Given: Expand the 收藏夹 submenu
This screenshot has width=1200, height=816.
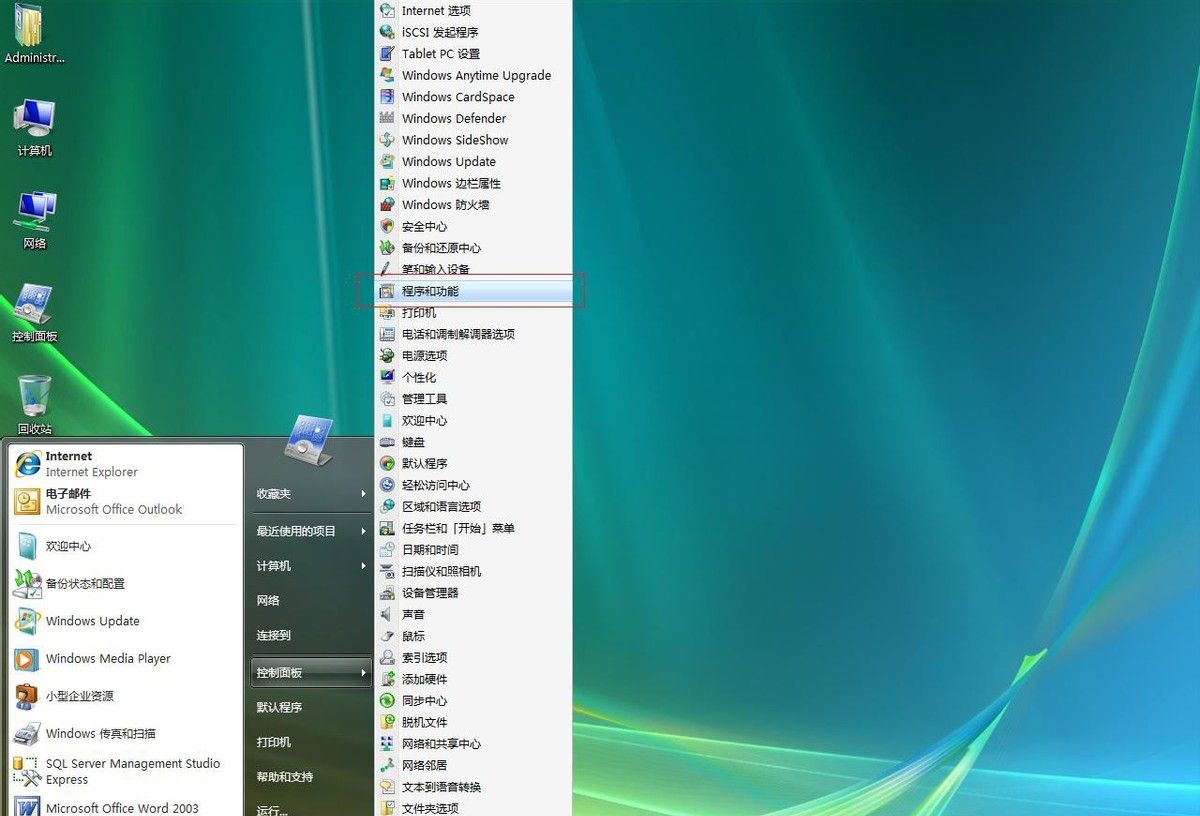Looking at the screenshot, I should [x=310, y=494].
